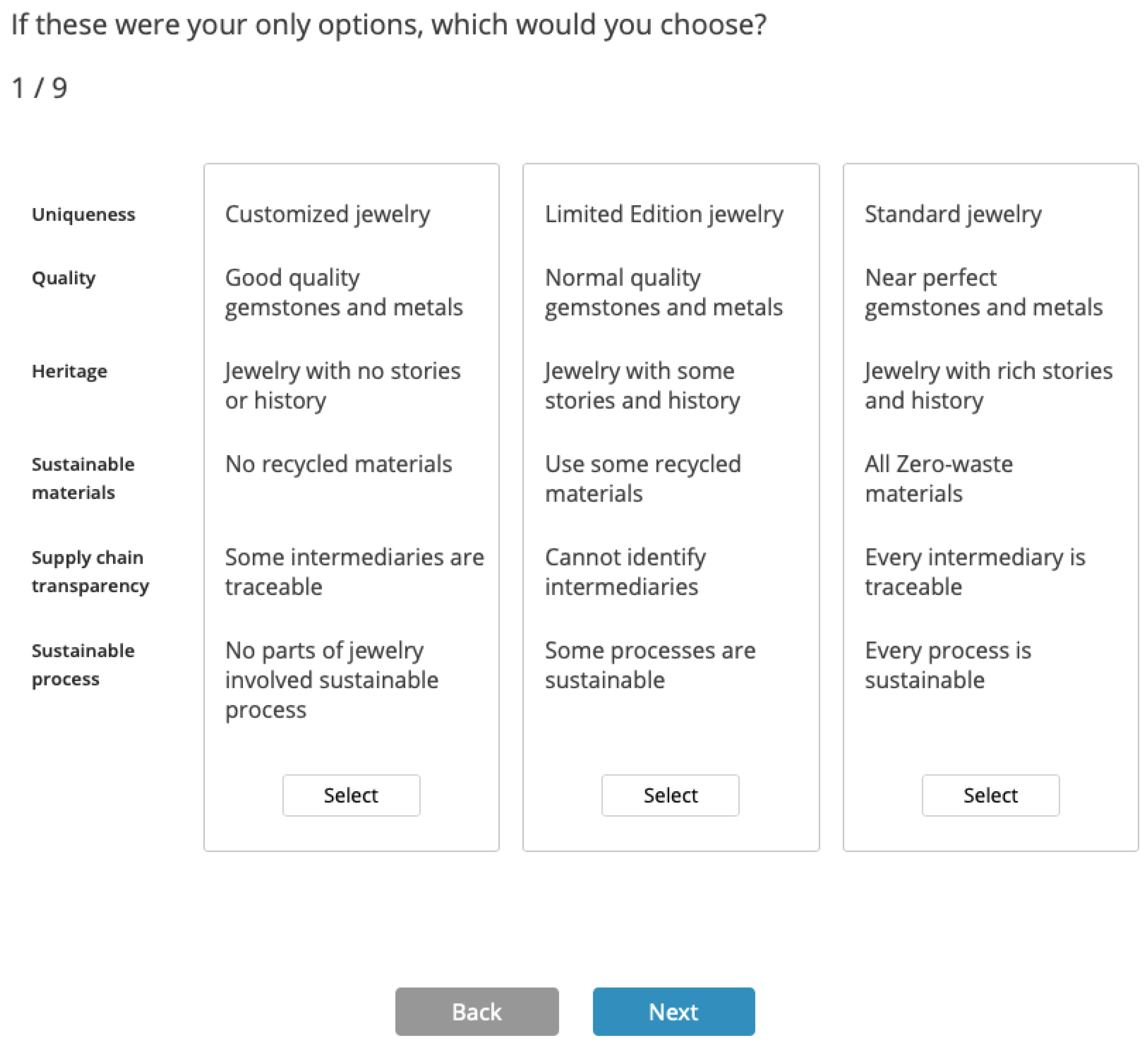Click the "1 / 9" progress indicator
This screenshot has width=1148, height=1048.
click(39, 88)
